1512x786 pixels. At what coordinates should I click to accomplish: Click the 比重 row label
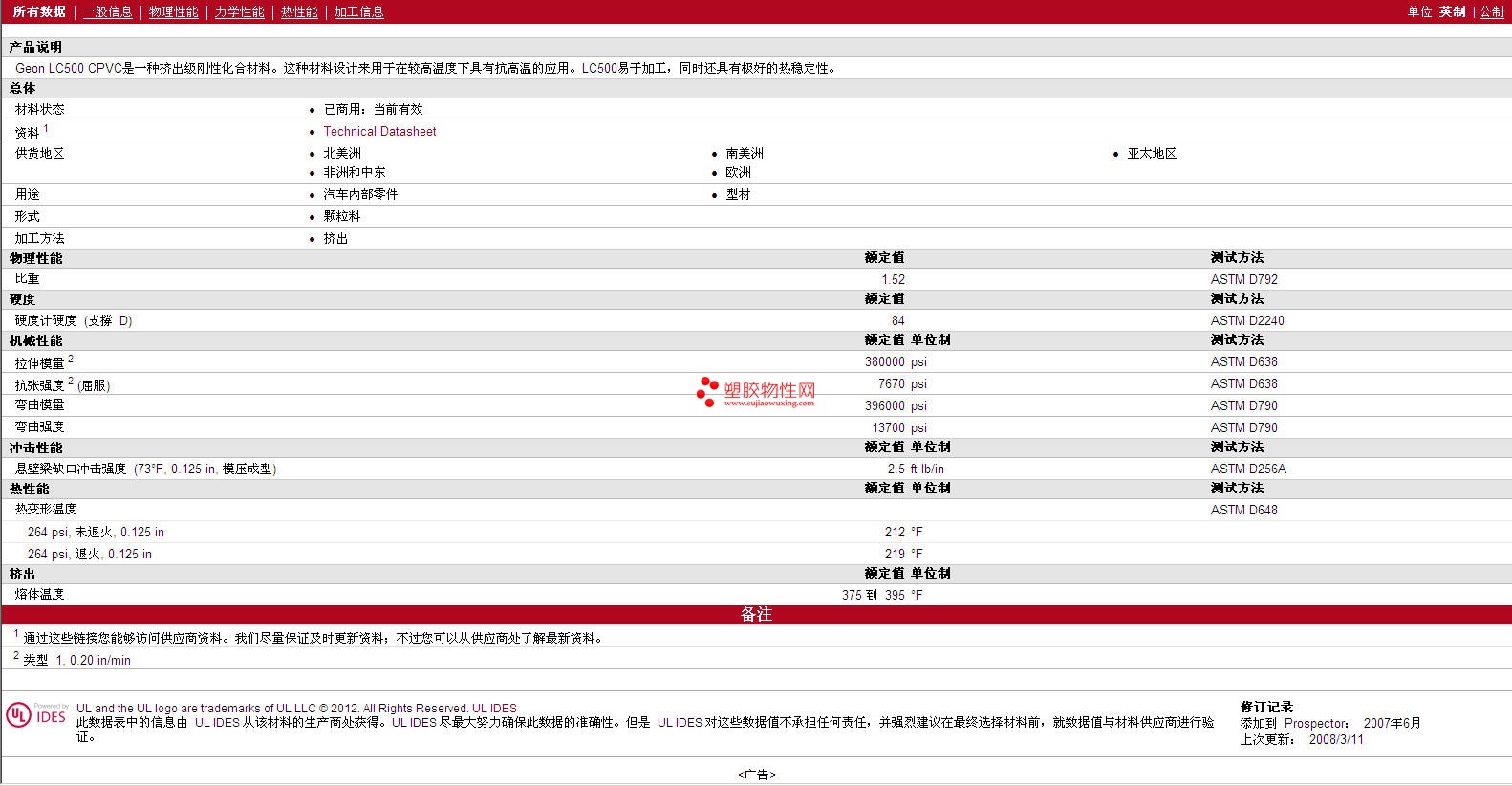click(28, 278)
